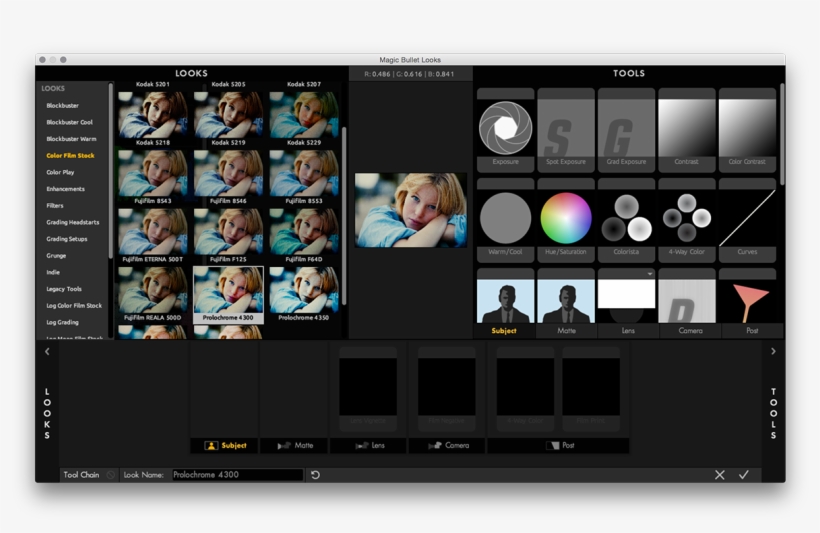This screenshot has width=820, height=533.
Task: Switch to Matte tab in Tools panel
Action: pyautogui.click(x=566, y=331)
